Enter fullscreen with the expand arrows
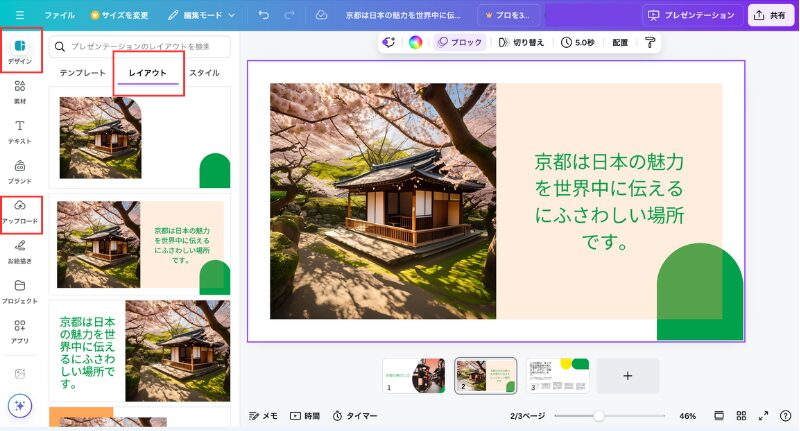 coord(763,416)
